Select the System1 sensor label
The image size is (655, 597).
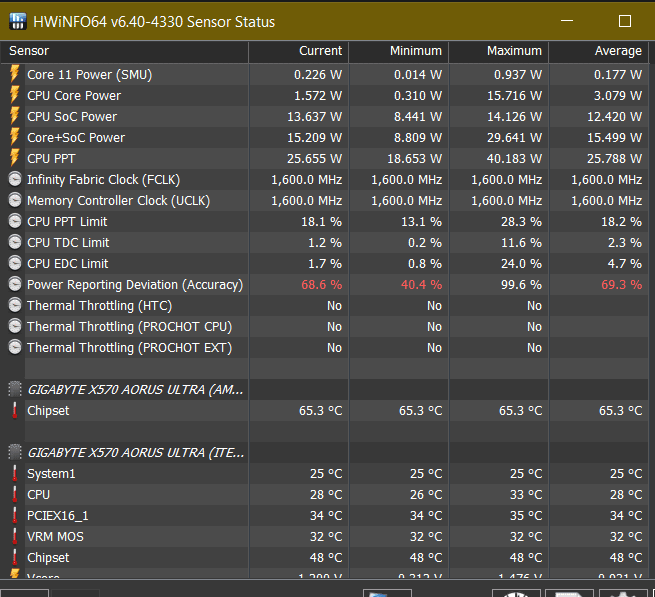[51, 474]
